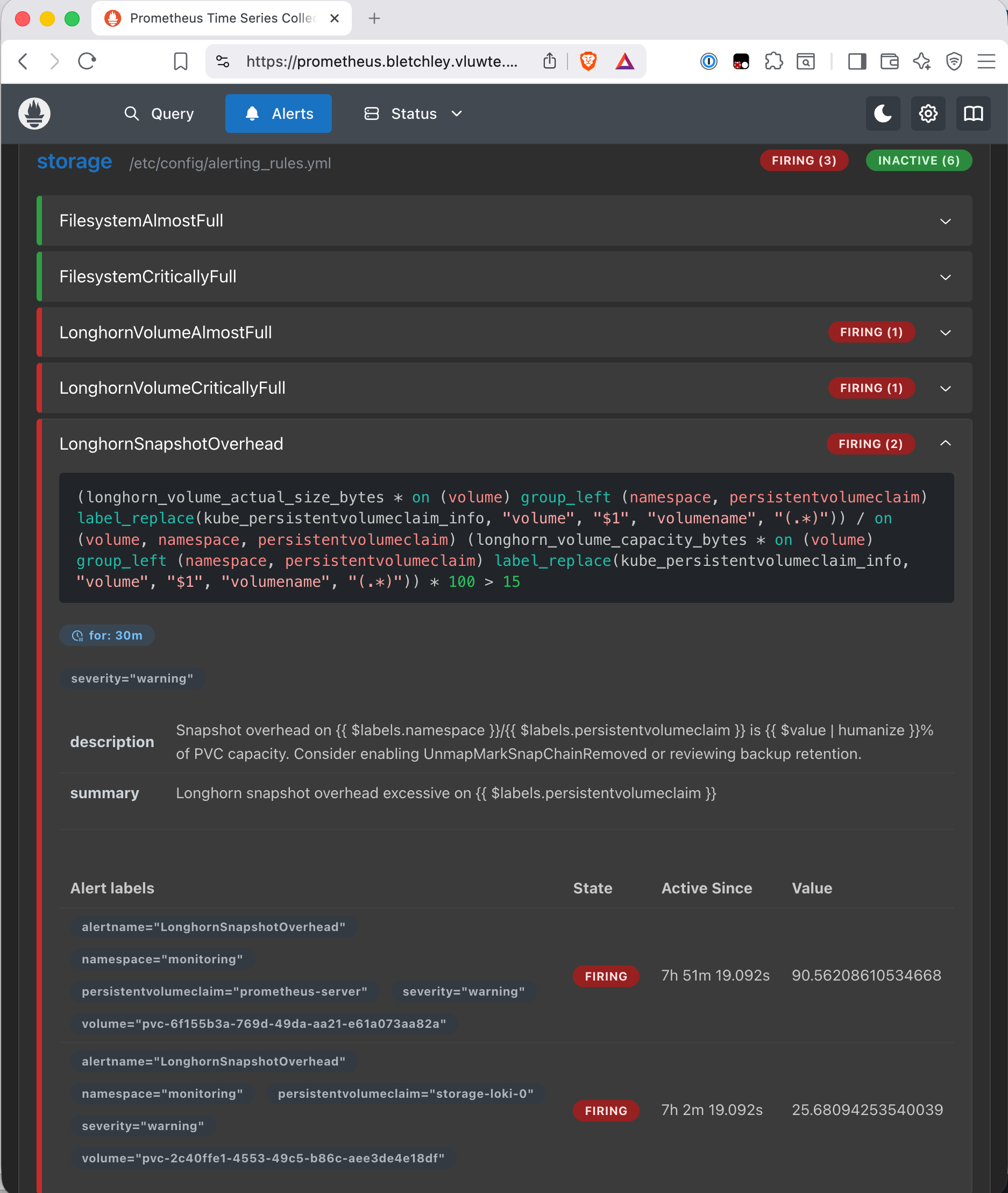1008x1193 pixels.
Task: Expand the FilesystemAlmostFull rule
Action: pyautogui.click(x=505, y=221)
